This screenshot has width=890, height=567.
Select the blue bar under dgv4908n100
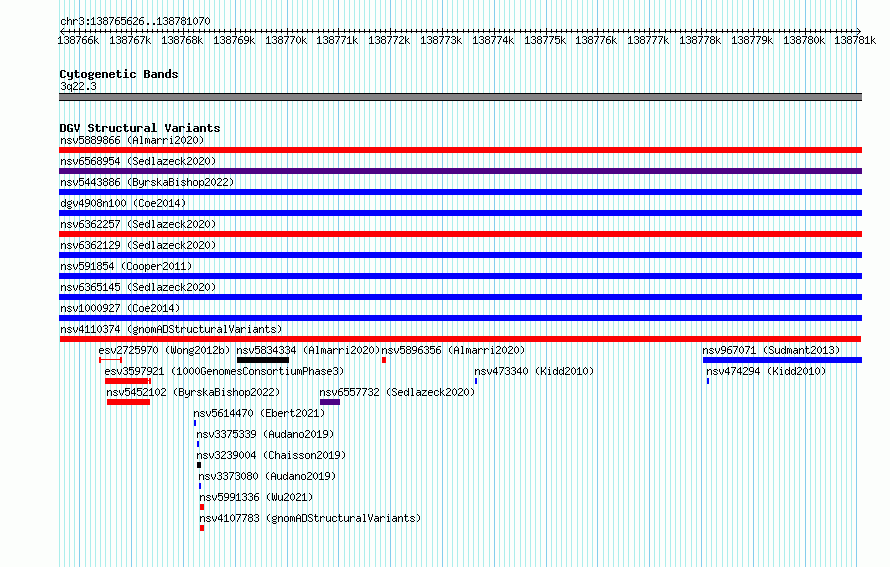(x=460, y=213)
